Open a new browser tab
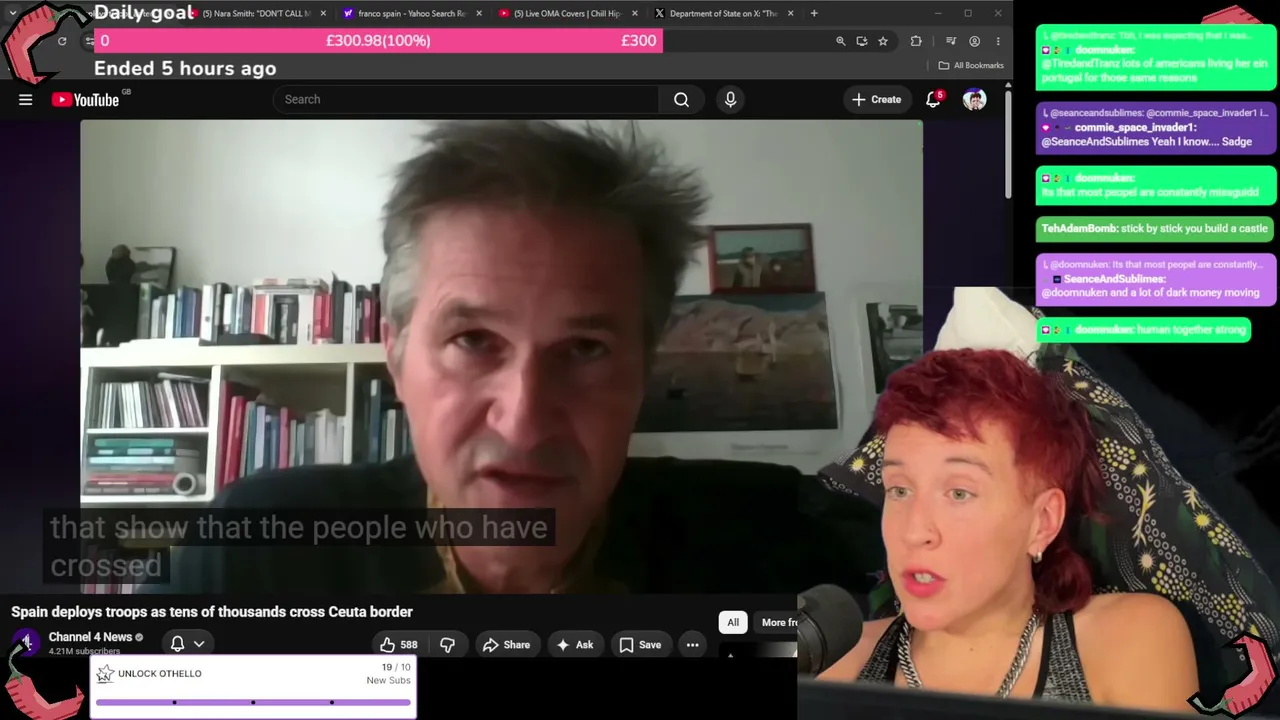The width and height of the screenshot is (1280, 720). 814,13
